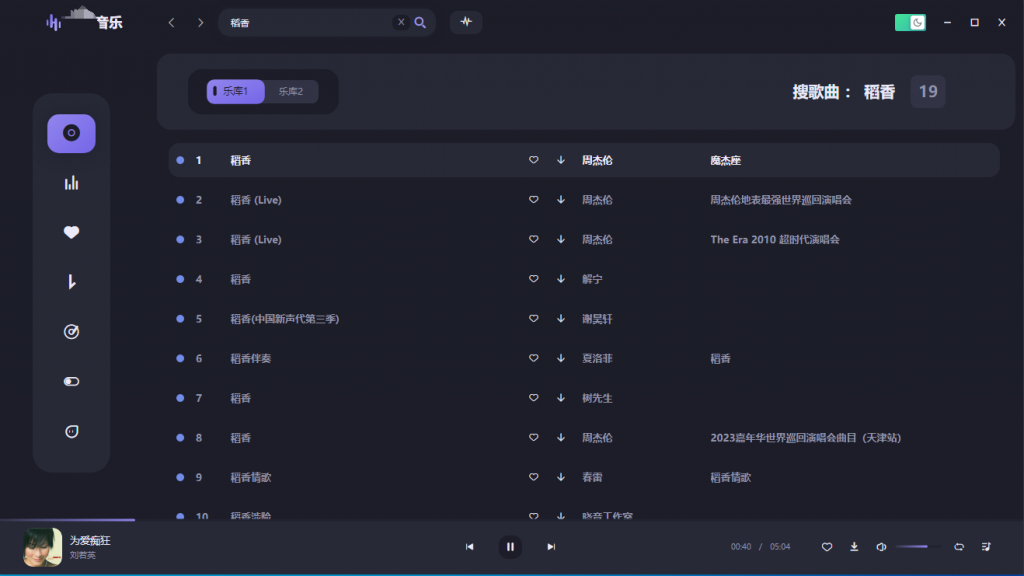The width and height of the screenshot is (1024, 576).
Task: Open the compass navigation sidebar icon
Action: (x=70, y=331)
